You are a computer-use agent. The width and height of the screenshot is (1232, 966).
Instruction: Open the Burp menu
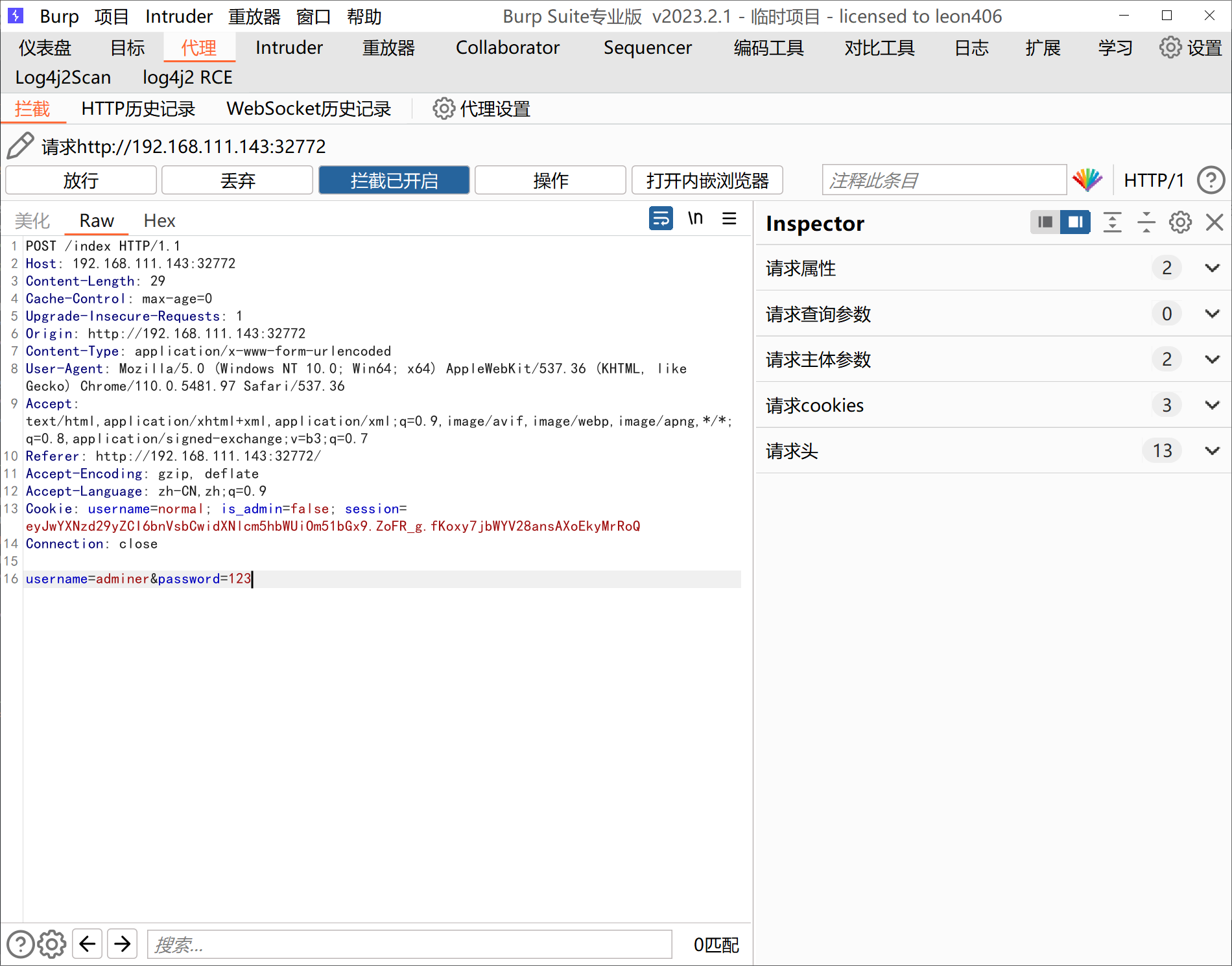click(60, 16)
